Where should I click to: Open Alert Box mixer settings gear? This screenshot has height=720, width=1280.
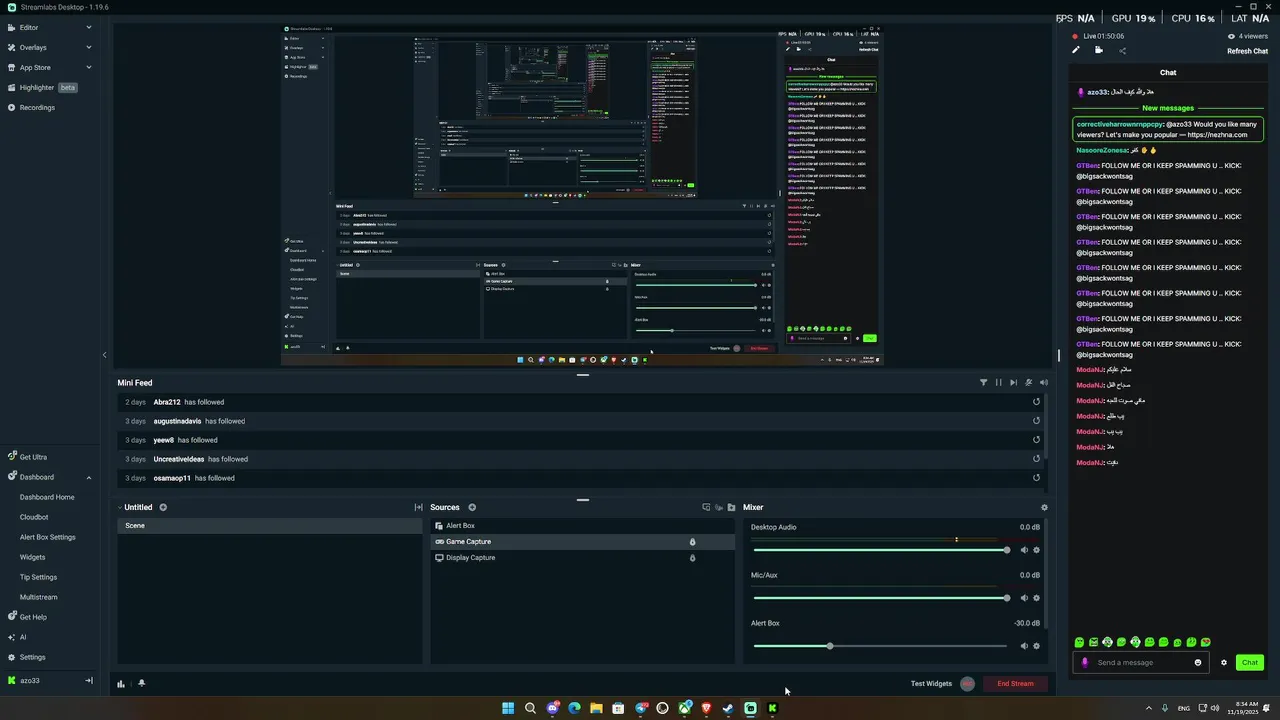pyautogui.click(x=1036, y=646)
